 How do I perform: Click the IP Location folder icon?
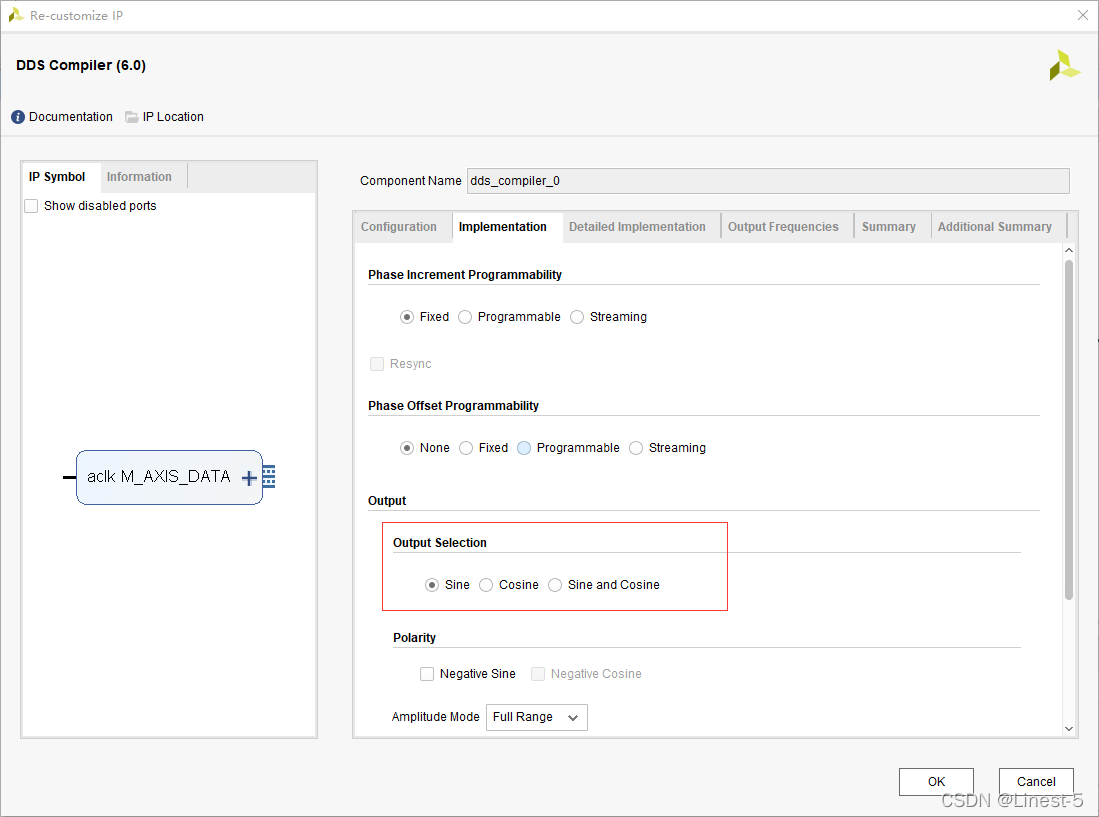click(132, 117)
